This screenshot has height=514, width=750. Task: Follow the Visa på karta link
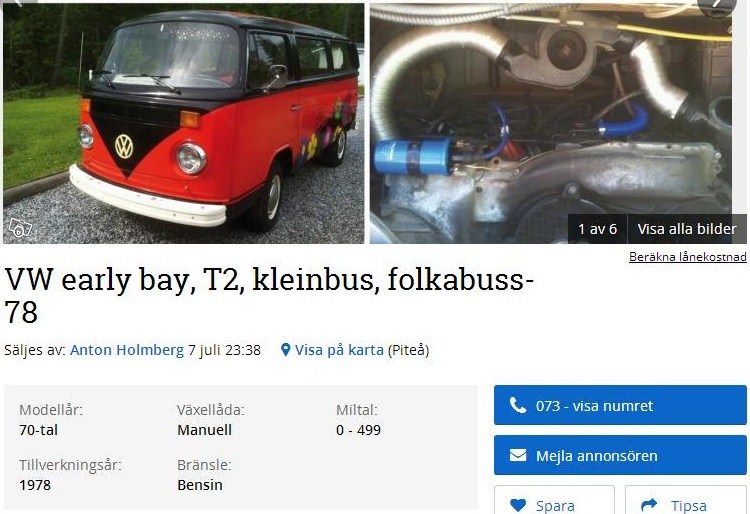(x=339, y=350)
